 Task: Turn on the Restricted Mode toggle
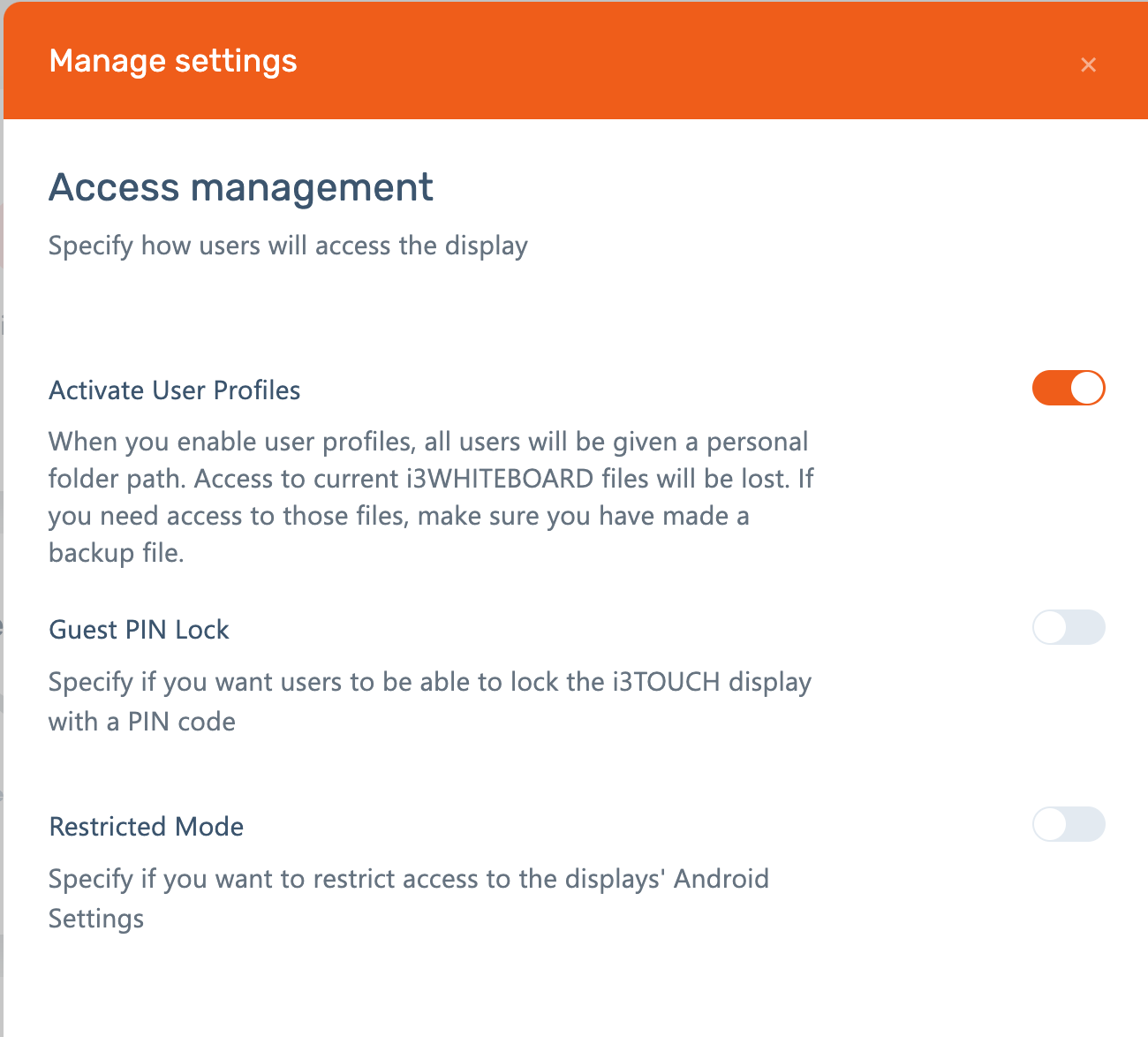coord(1069,824)
